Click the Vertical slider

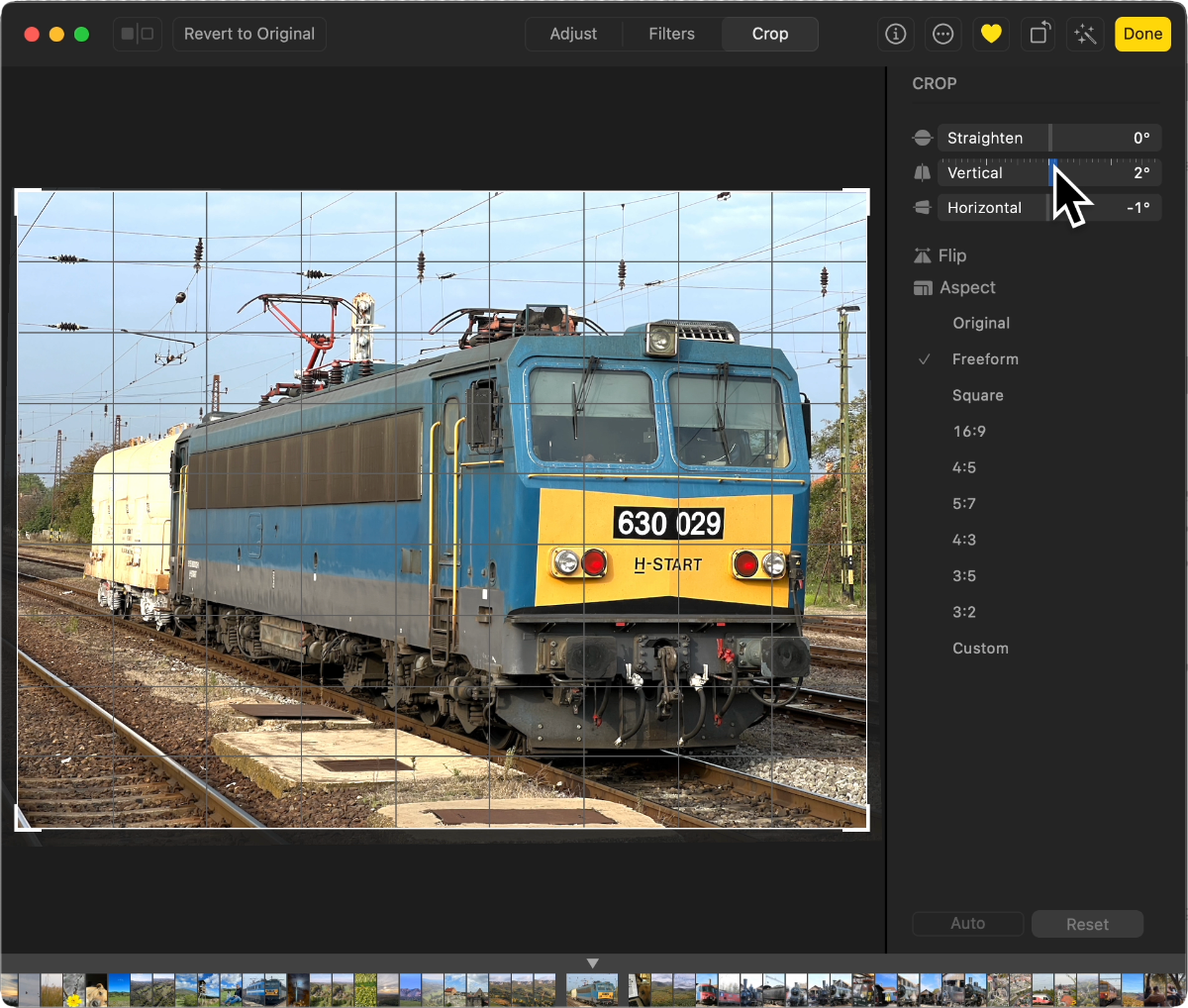pos(1049,172)
